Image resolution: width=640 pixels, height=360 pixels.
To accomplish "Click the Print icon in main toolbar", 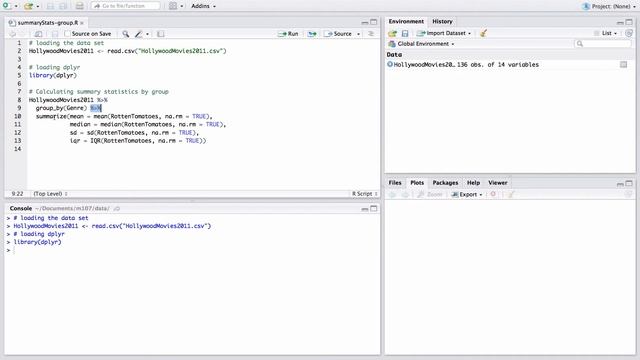I will coord(80,6).
